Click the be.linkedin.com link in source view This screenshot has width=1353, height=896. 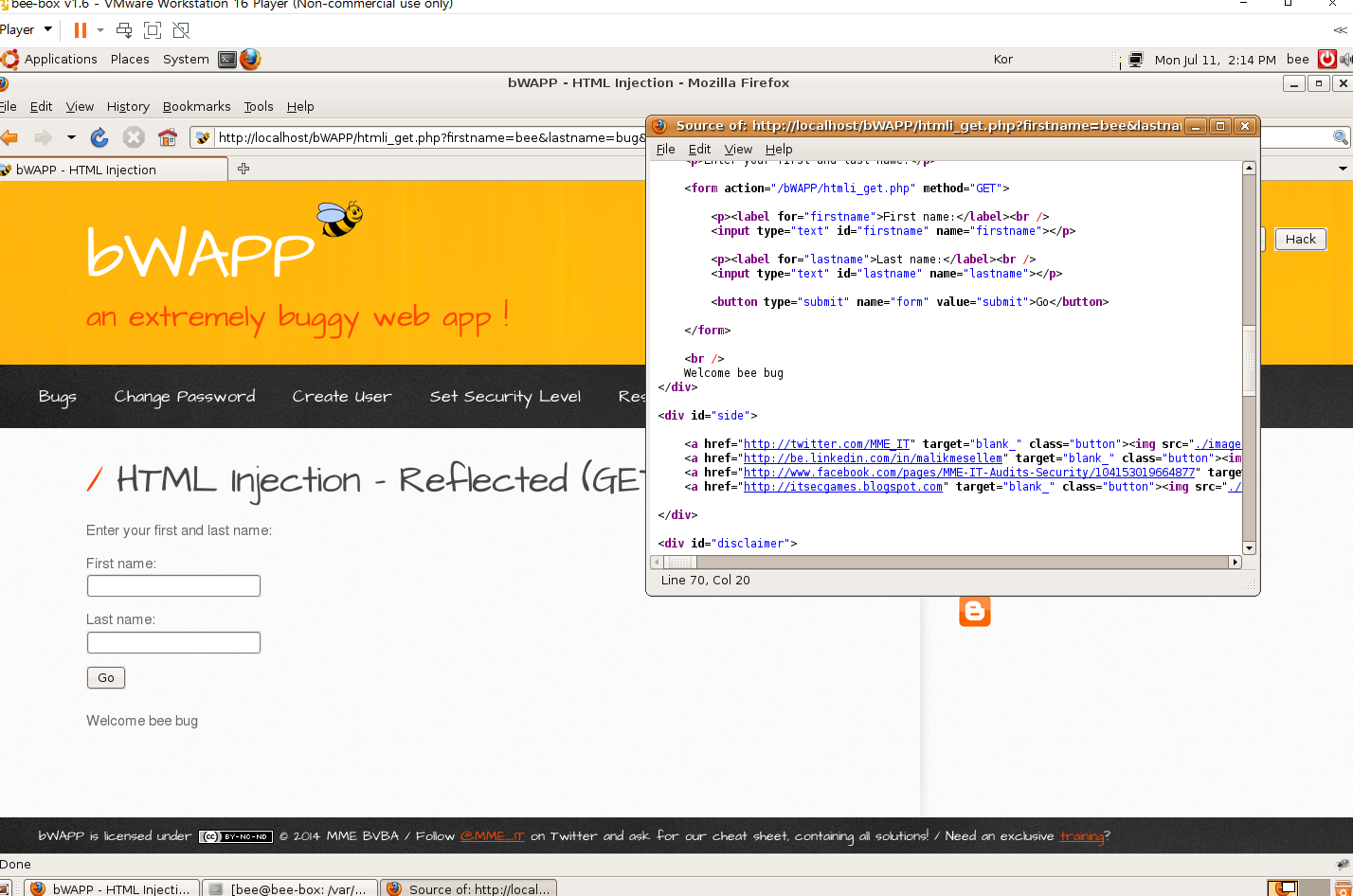click(873, 458)
